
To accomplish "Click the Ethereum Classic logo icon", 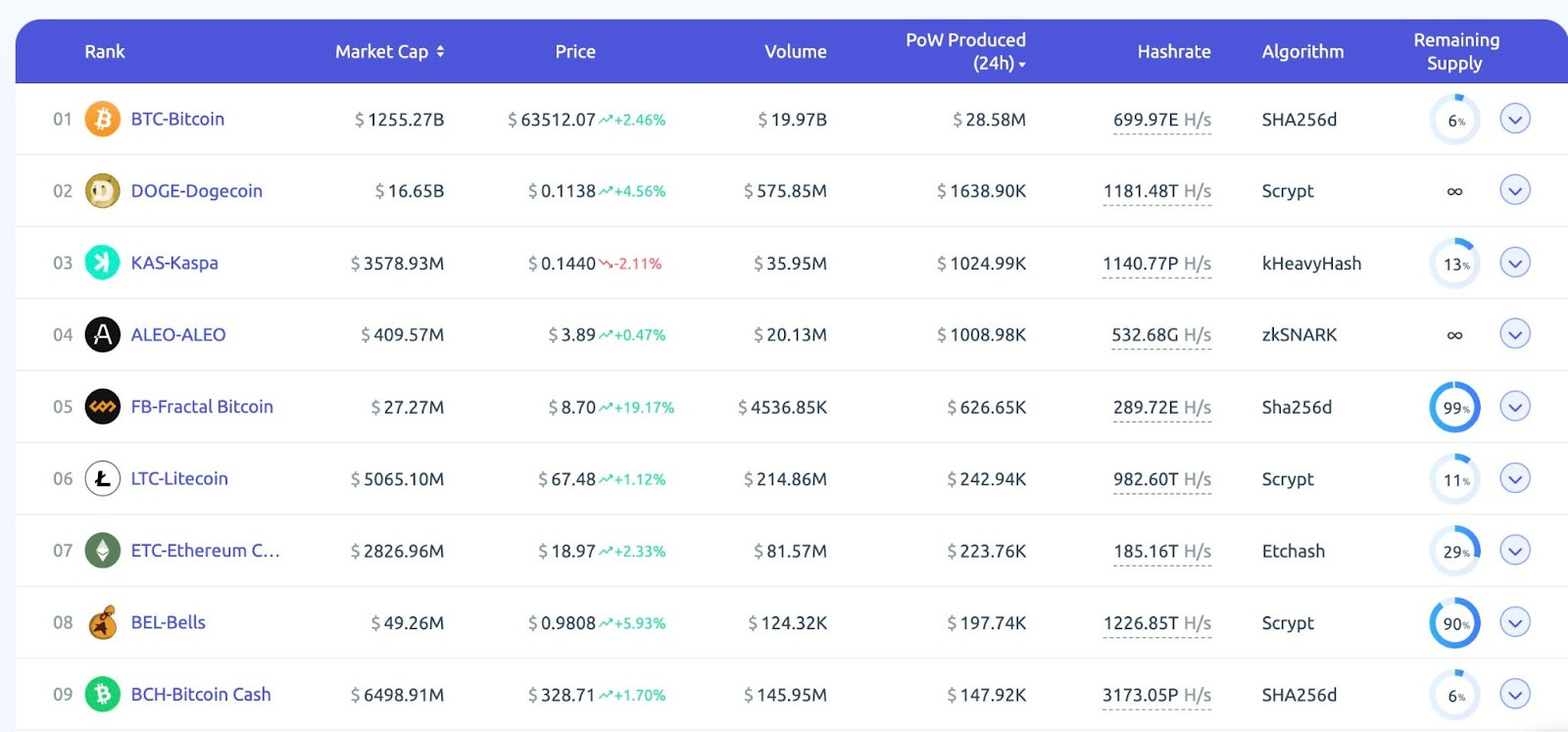I will click(x=103, y=551).
